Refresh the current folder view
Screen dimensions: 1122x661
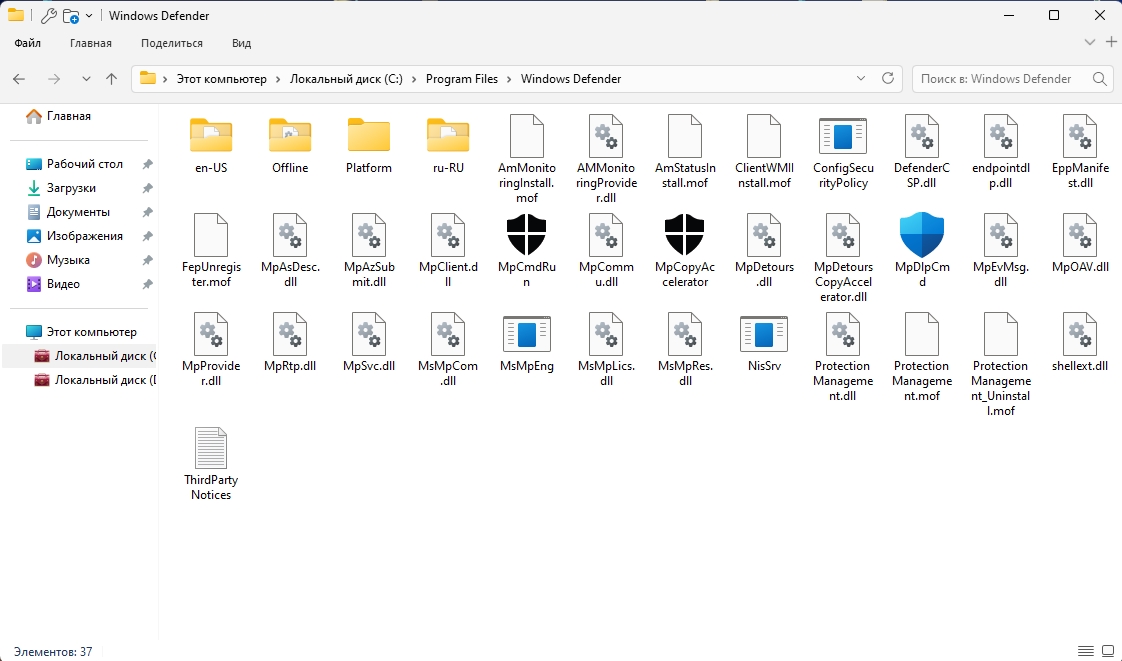coord(887,79)
